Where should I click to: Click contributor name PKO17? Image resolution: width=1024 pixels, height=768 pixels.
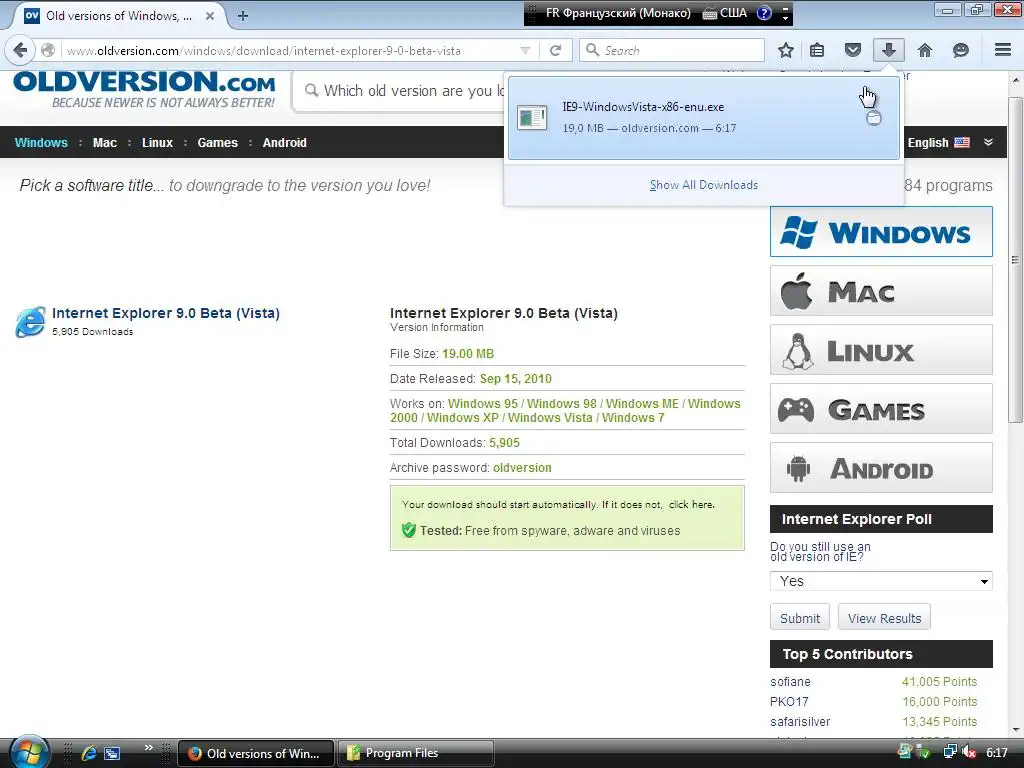click(x=789, y=701)
